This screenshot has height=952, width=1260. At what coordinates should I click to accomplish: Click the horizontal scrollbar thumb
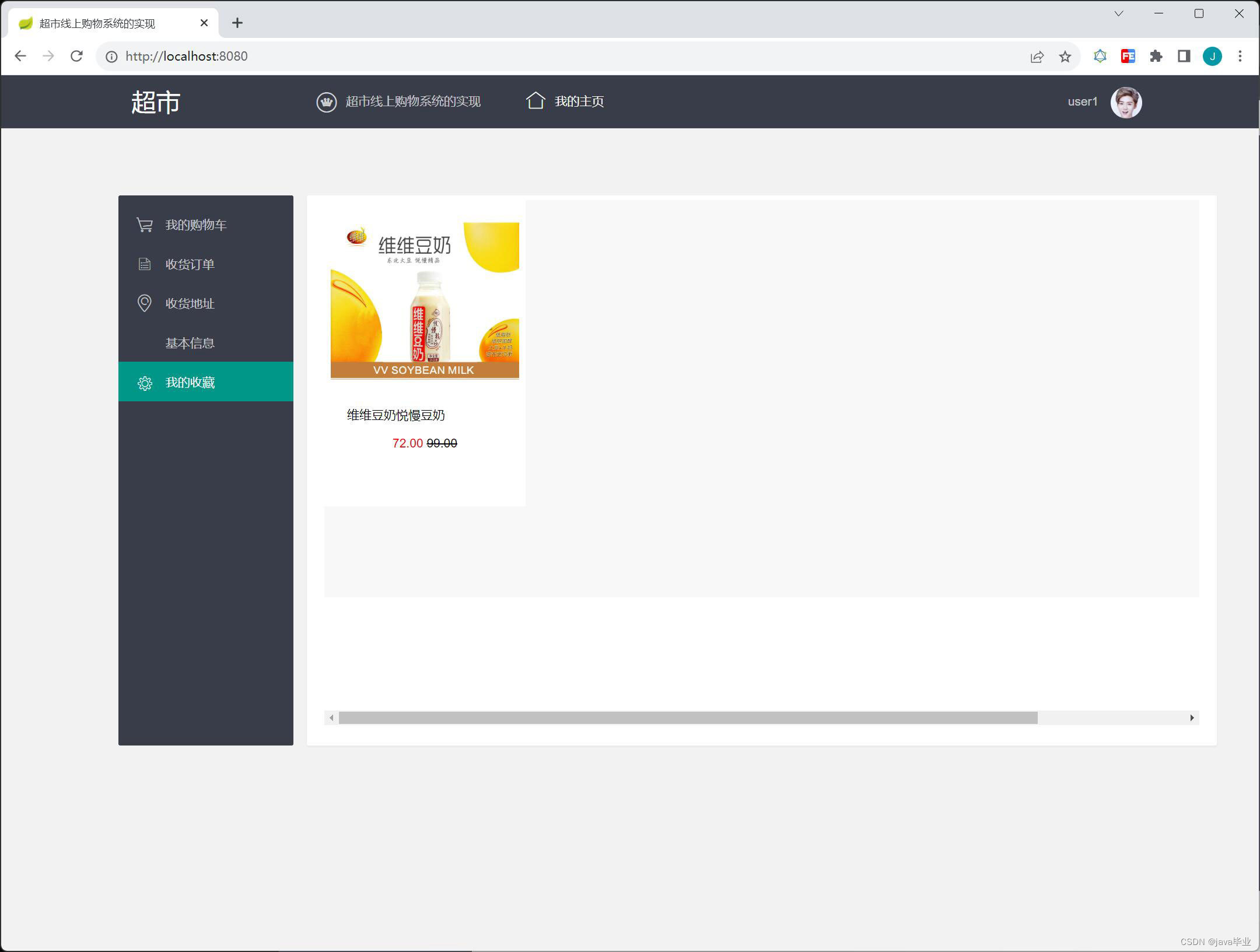688,718
